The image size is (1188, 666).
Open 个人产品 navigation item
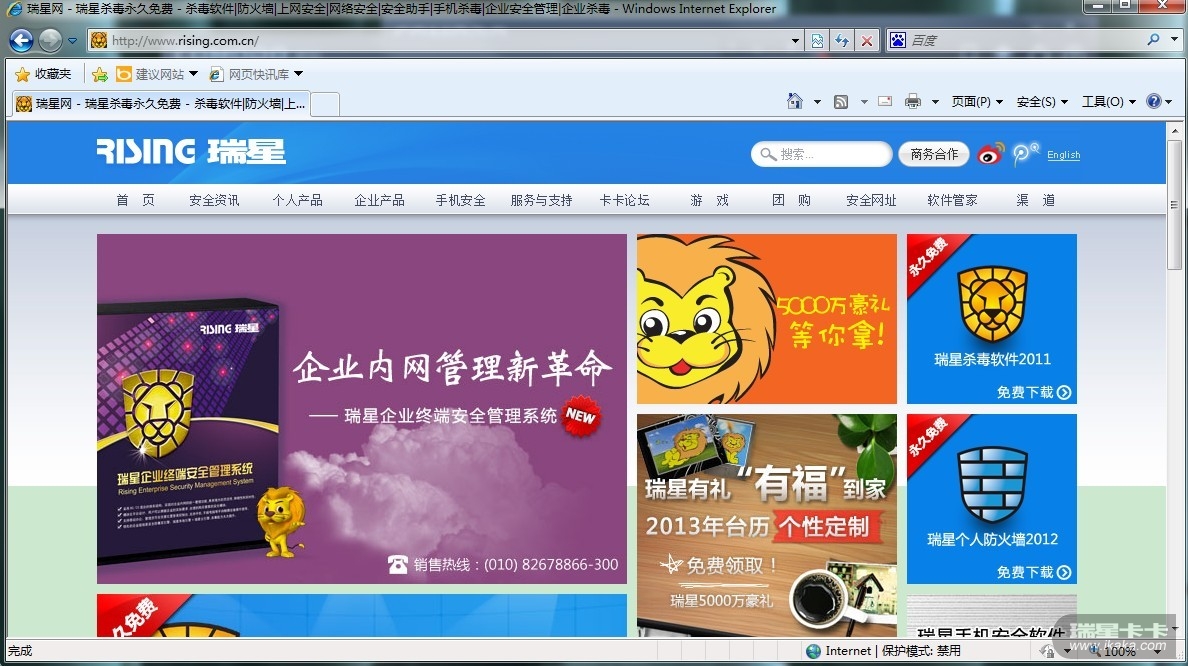(297, 200)
